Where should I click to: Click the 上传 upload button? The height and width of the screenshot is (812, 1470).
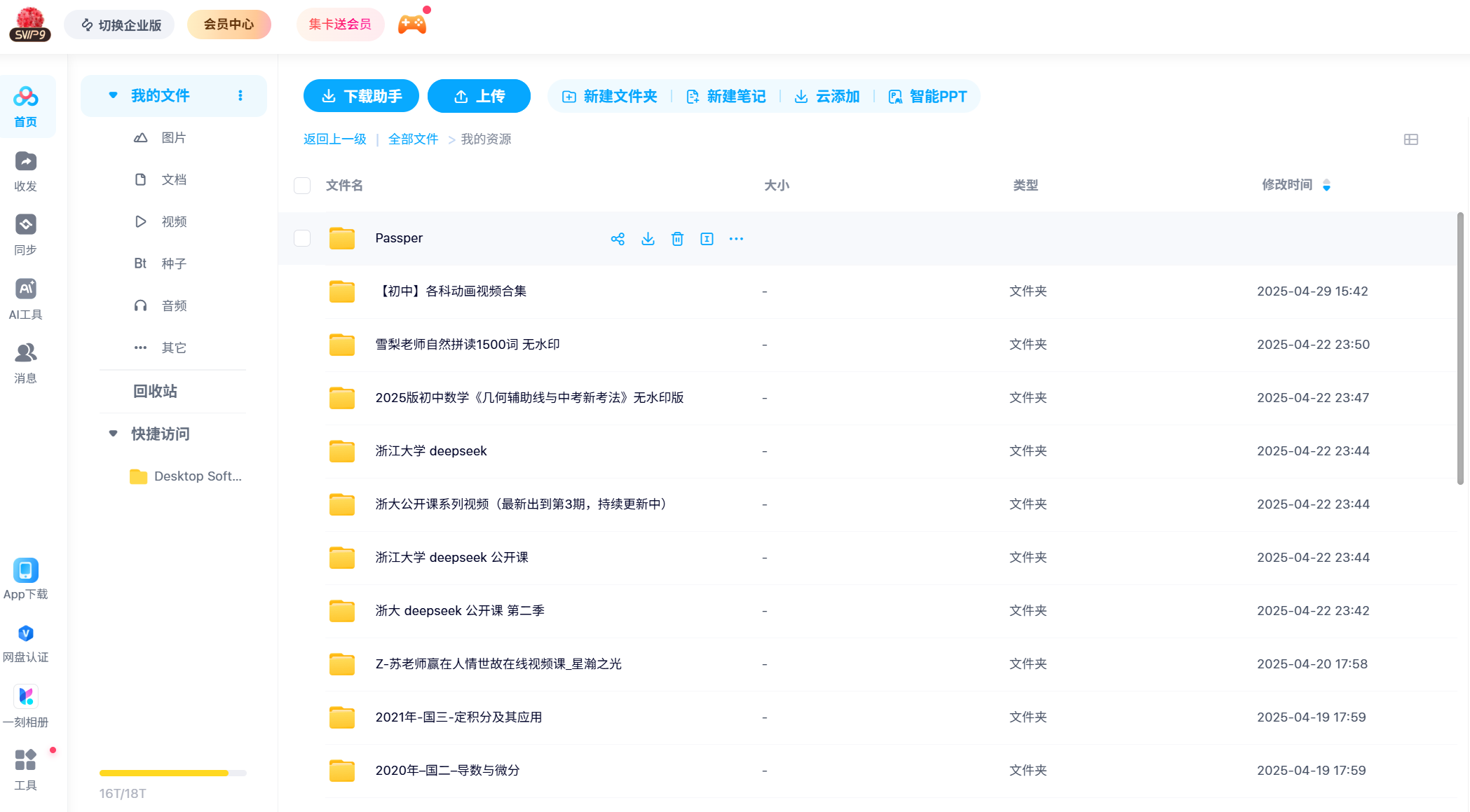point(479,96)
